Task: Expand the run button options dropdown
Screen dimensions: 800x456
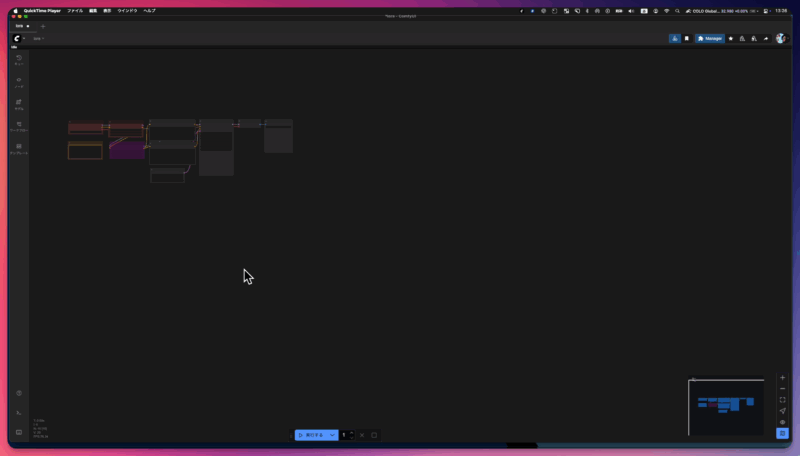Action: click(332, 435)
